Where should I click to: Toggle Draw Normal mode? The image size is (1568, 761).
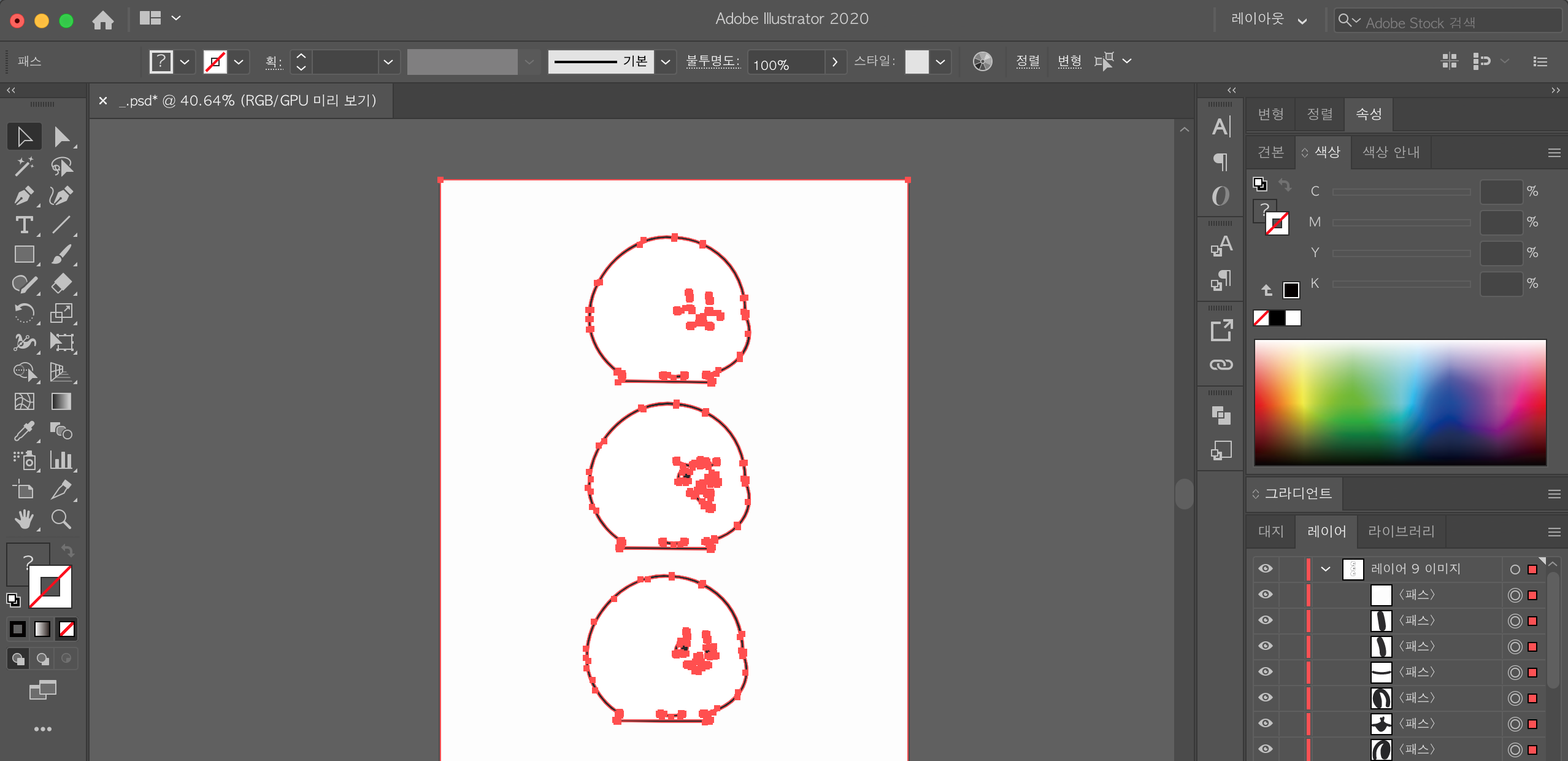pos(18,659)
